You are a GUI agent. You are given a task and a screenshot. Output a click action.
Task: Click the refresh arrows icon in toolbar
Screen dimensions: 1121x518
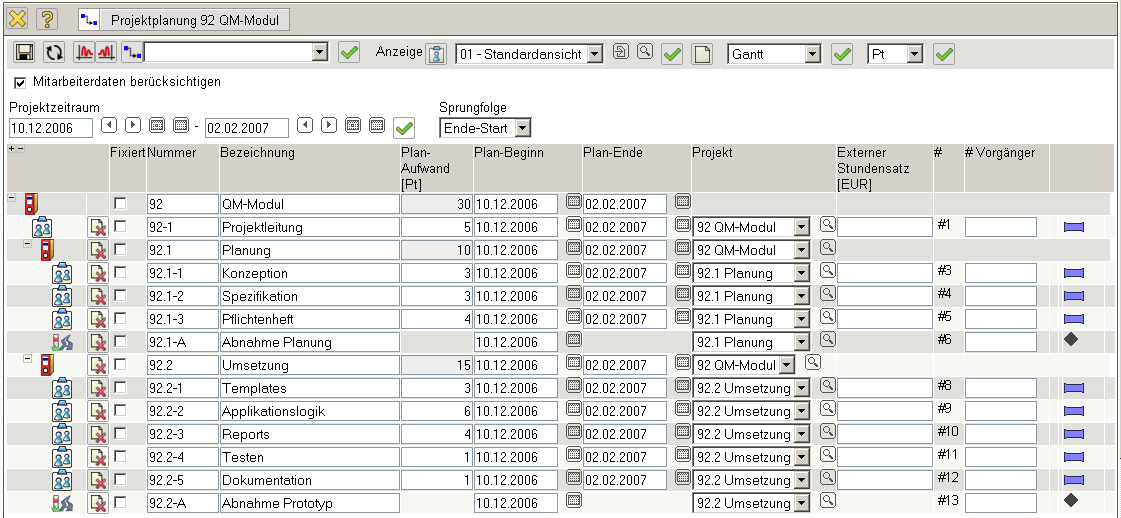click(x=54, y=53)
